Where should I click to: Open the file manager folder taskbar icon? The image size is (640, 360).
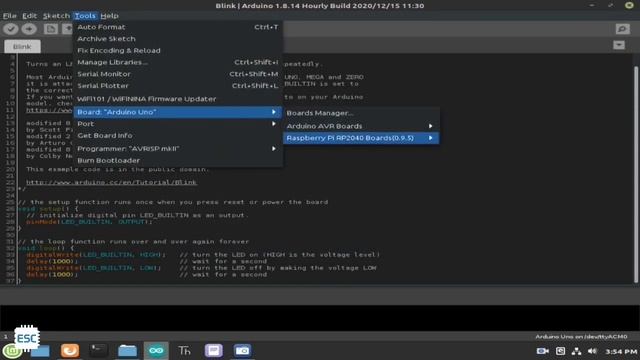[127, 351]
